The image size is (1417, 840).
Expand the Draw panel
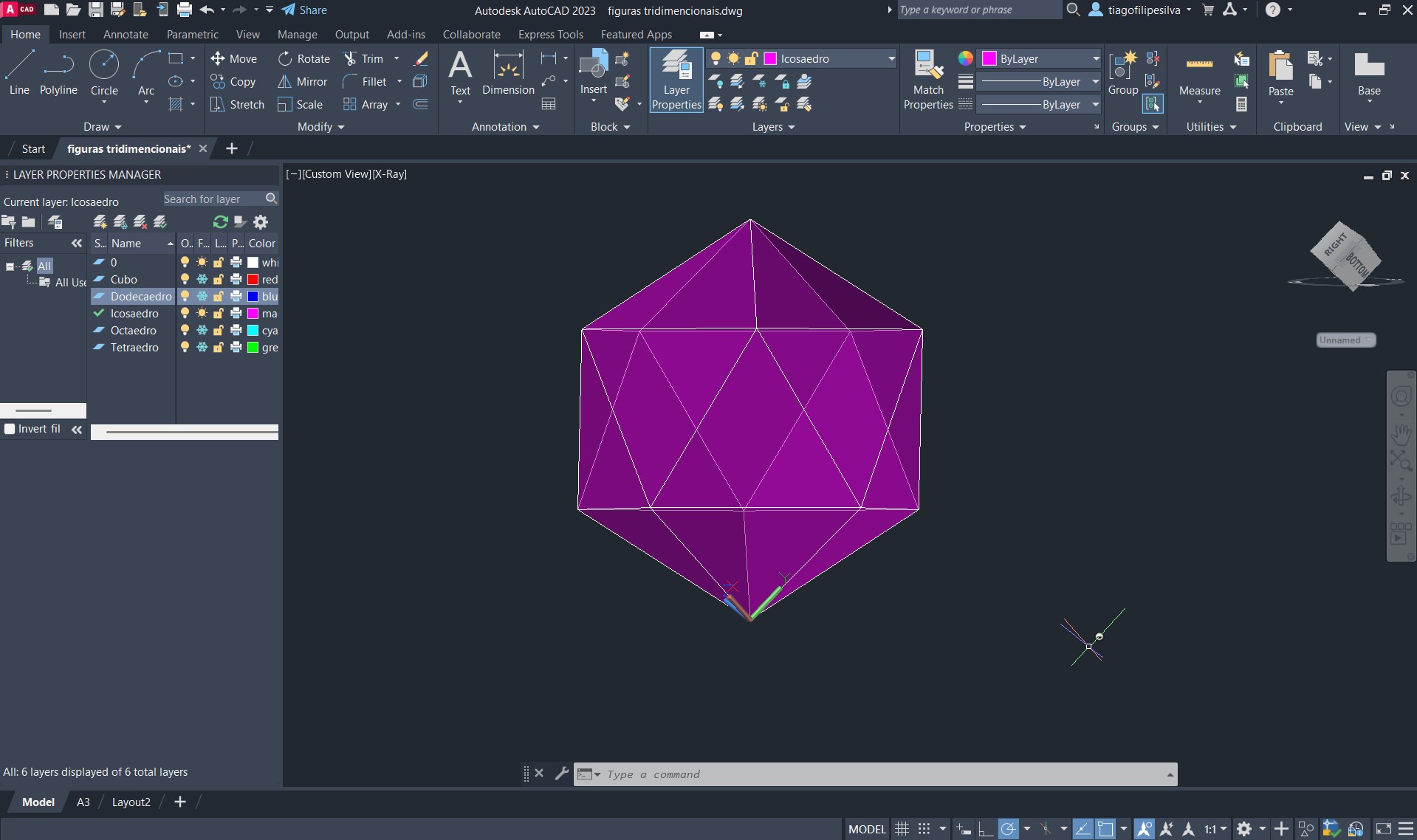(x=102, y=127)
